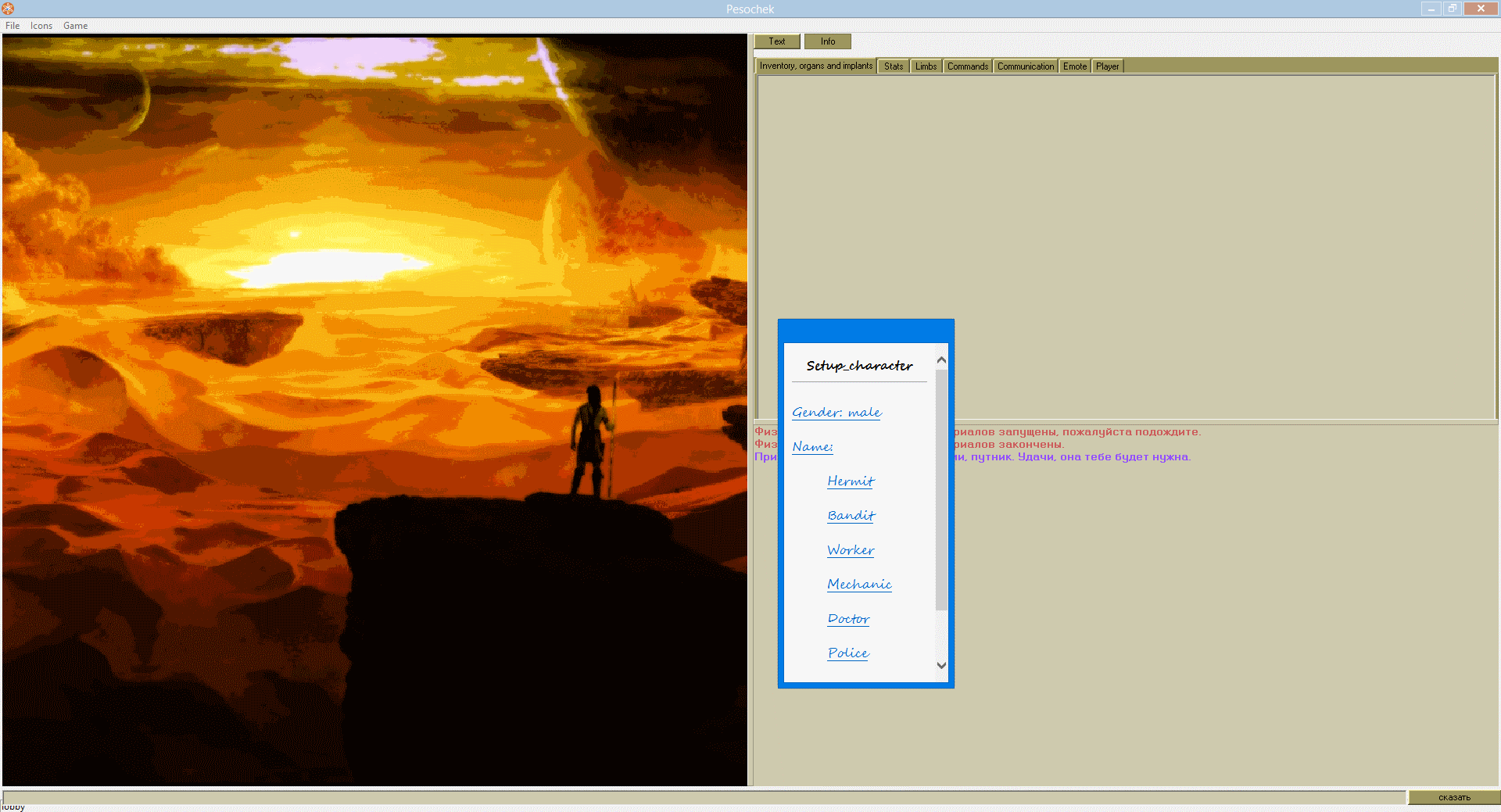The height and width of the screenshot is (812, 1501).
Task: Pick the Police role
Action: click(x=848, y=653)
